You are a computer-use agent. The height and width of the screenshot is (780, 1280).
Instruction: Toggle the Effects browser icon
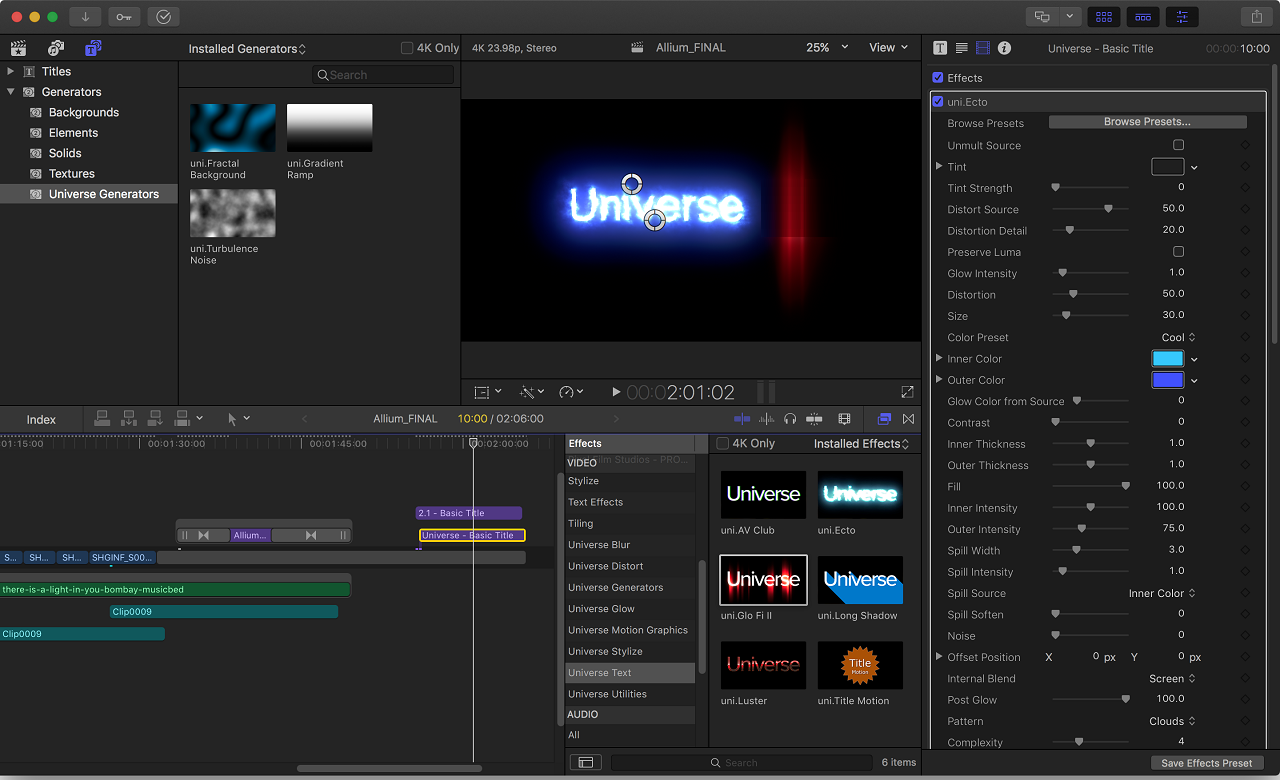click(x=884, y=419)
